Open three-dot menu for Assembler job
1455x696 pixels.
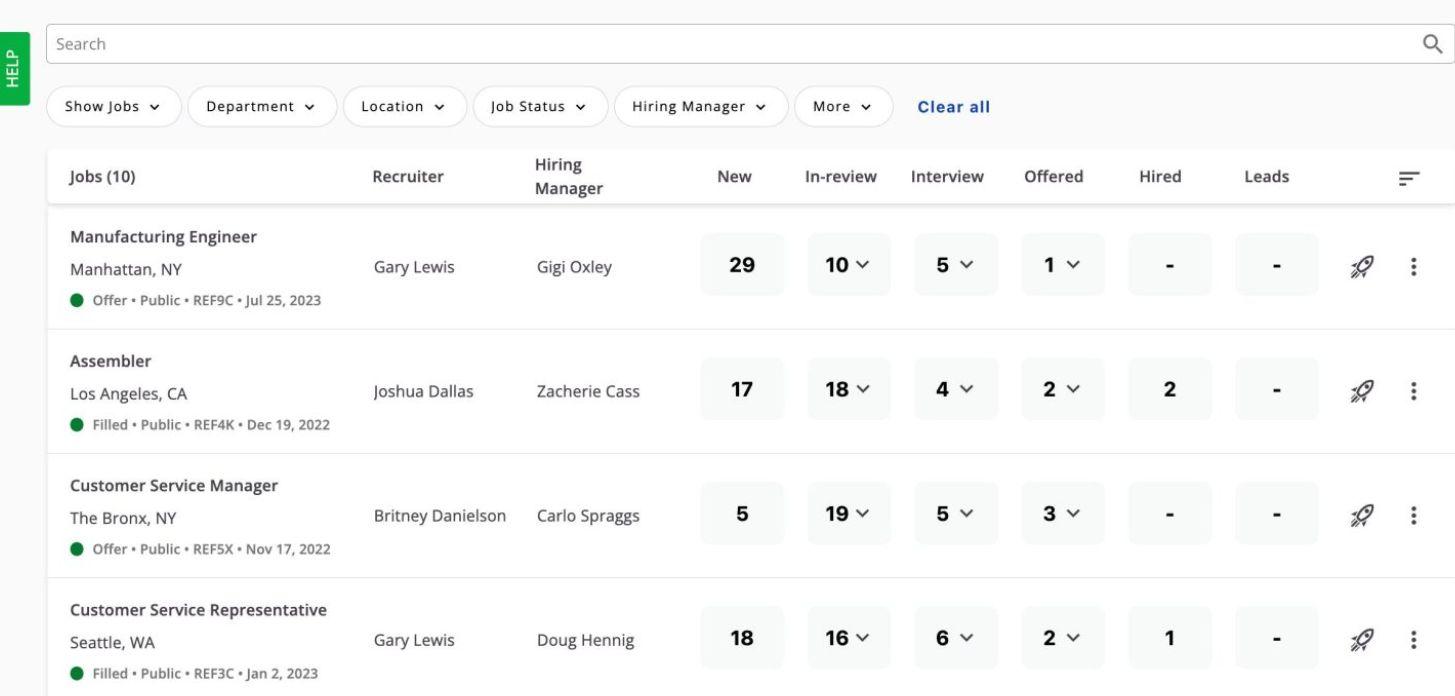1413,391
